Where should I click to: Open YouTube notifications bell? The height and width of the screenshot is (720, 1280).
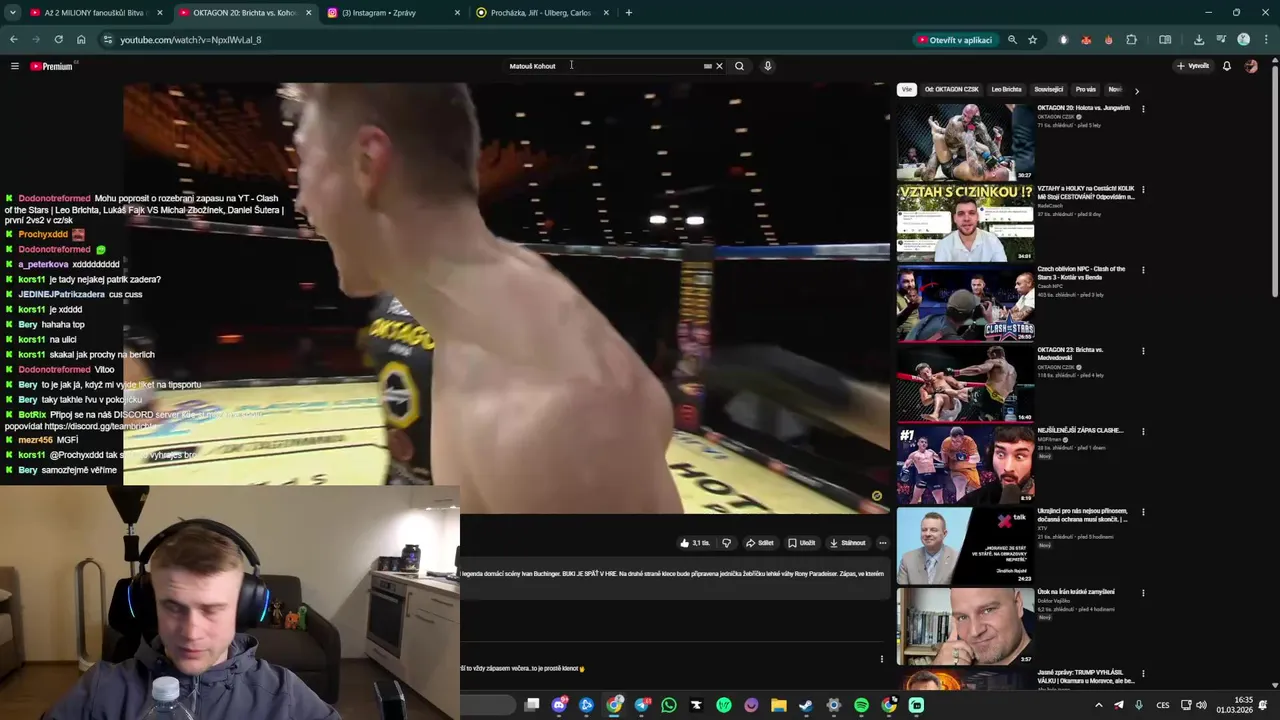point(1227,66)
